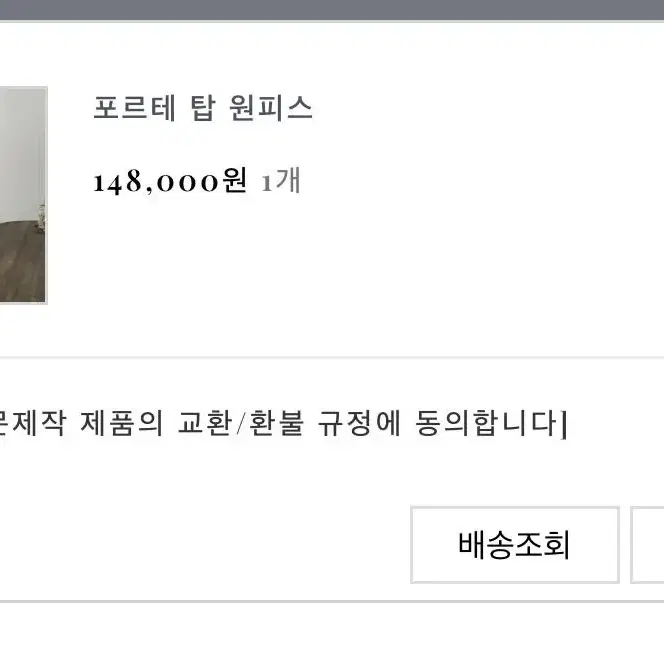Screen dimensions: 664x664
Task: Click the word 탑 in product name
Action: click(x=203, y=108)
